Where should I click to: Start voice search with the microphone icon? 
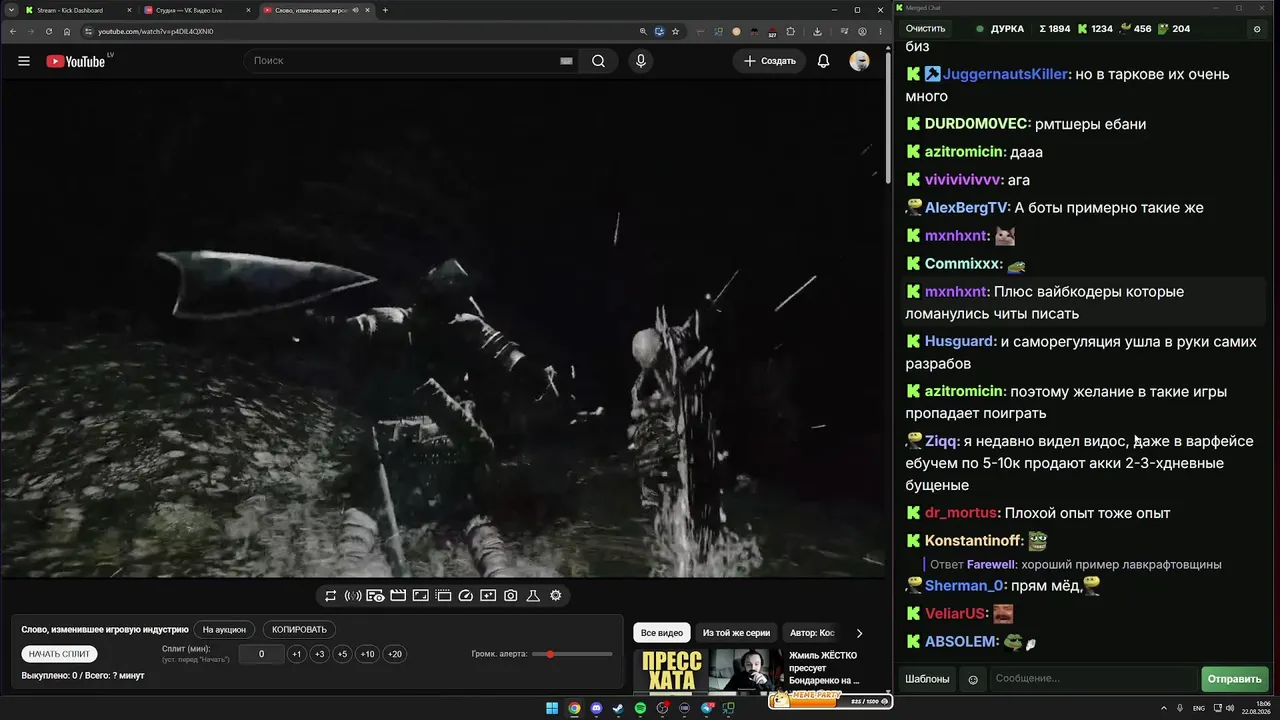point(641,61)
